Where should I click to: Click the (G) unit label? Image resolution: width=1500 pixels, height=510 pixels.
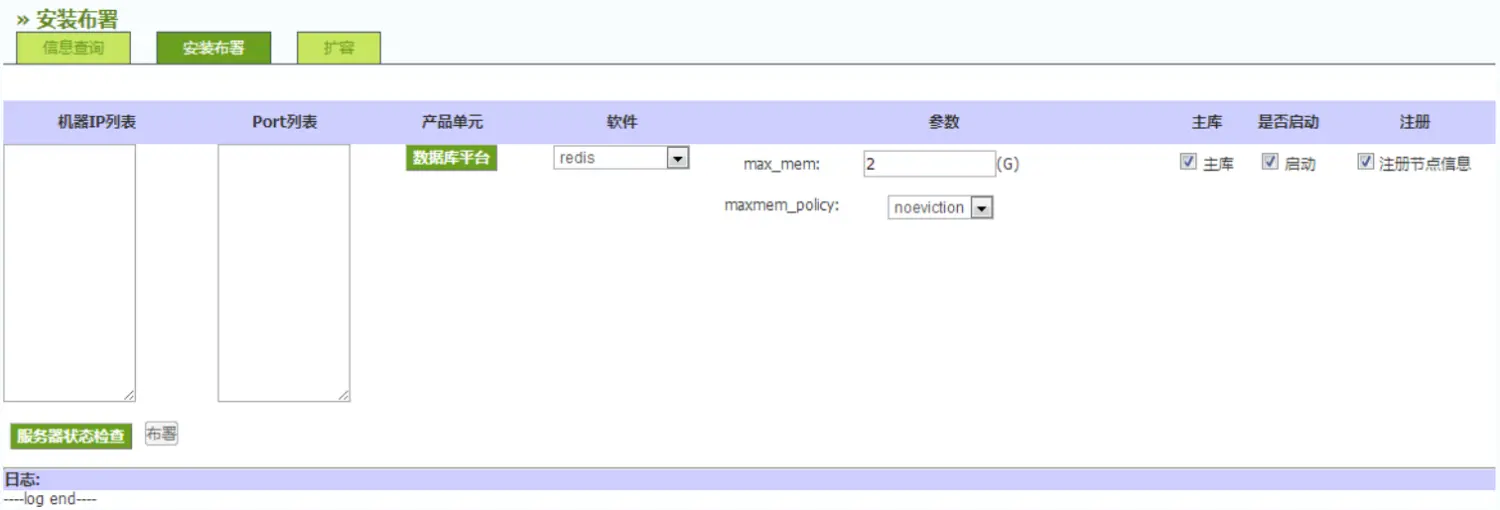pyautogui.click(x=1008, y=164)
